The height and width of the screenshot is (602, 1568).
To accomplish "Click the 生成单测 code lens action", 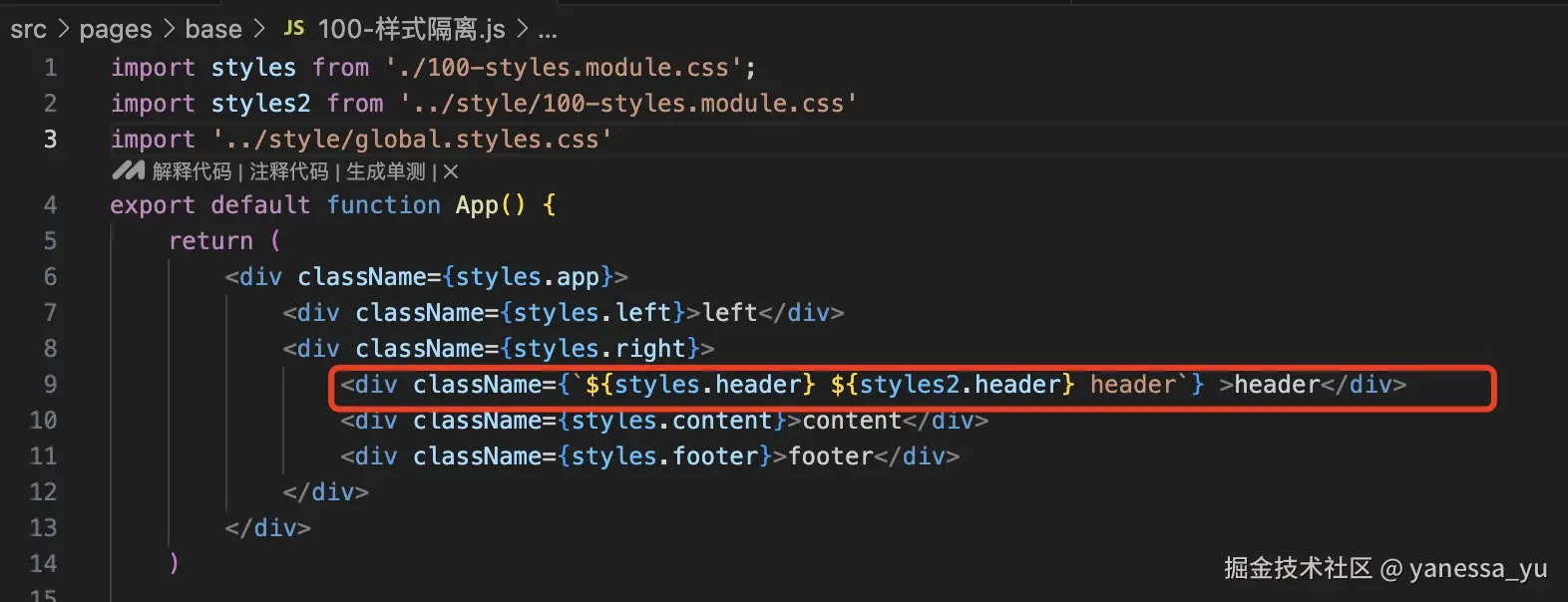I will point(386,171).
